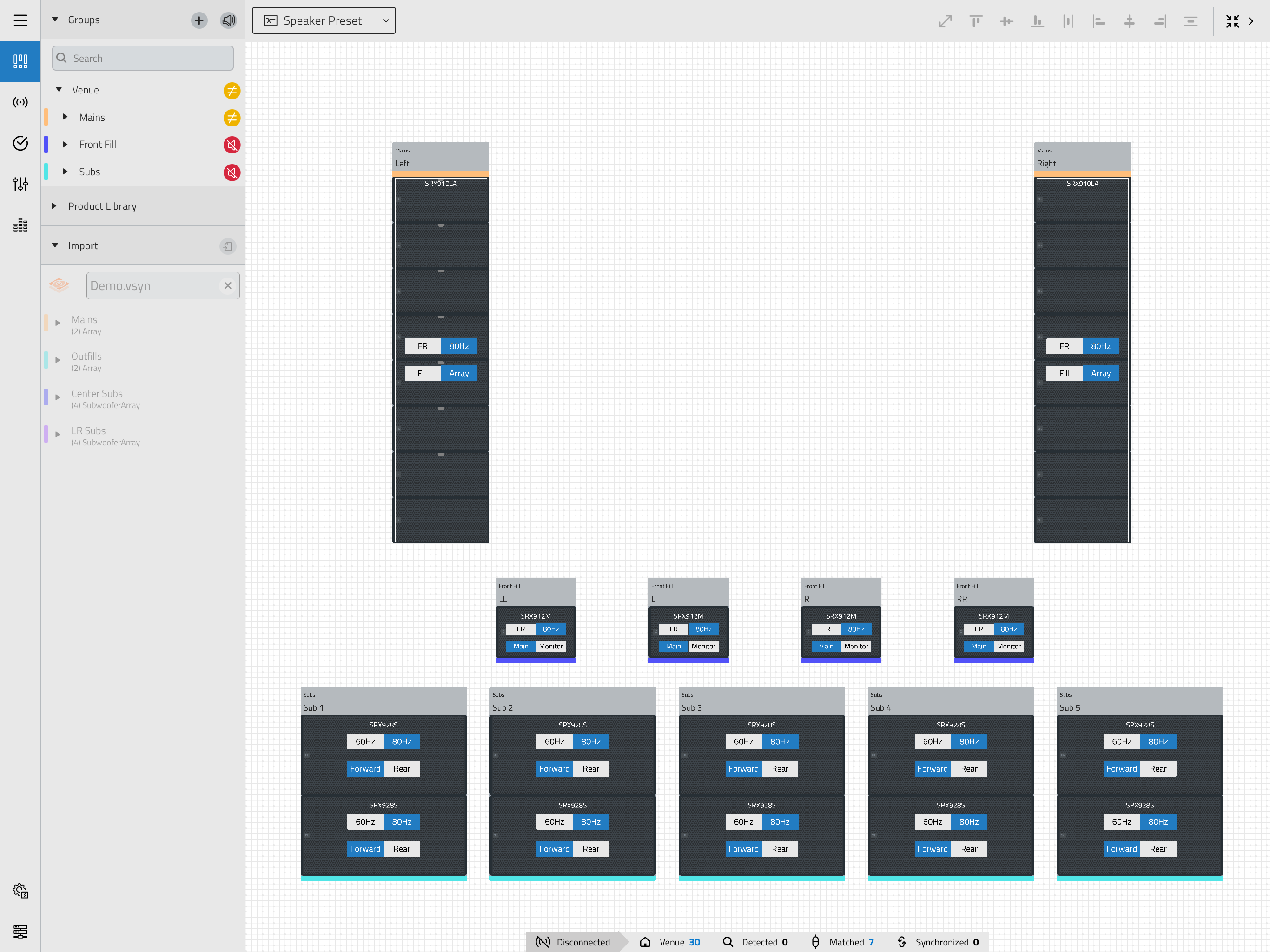Align items to horizontal center
The width and height of the screenshot is (1270, 952).
coord(1129,21)
